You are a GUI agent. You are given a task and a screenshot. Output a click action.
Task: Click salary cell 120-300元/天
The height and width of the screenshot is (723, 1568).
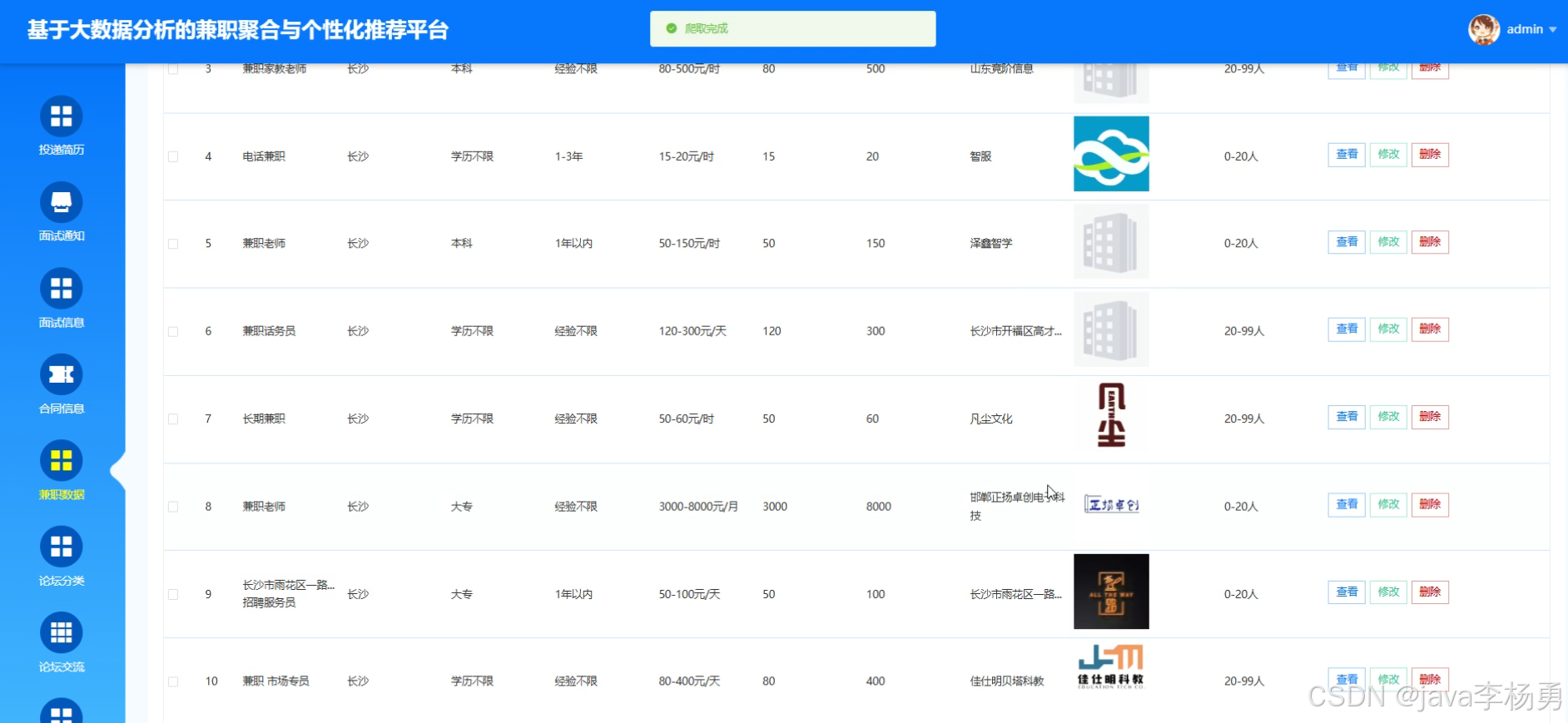692,331
